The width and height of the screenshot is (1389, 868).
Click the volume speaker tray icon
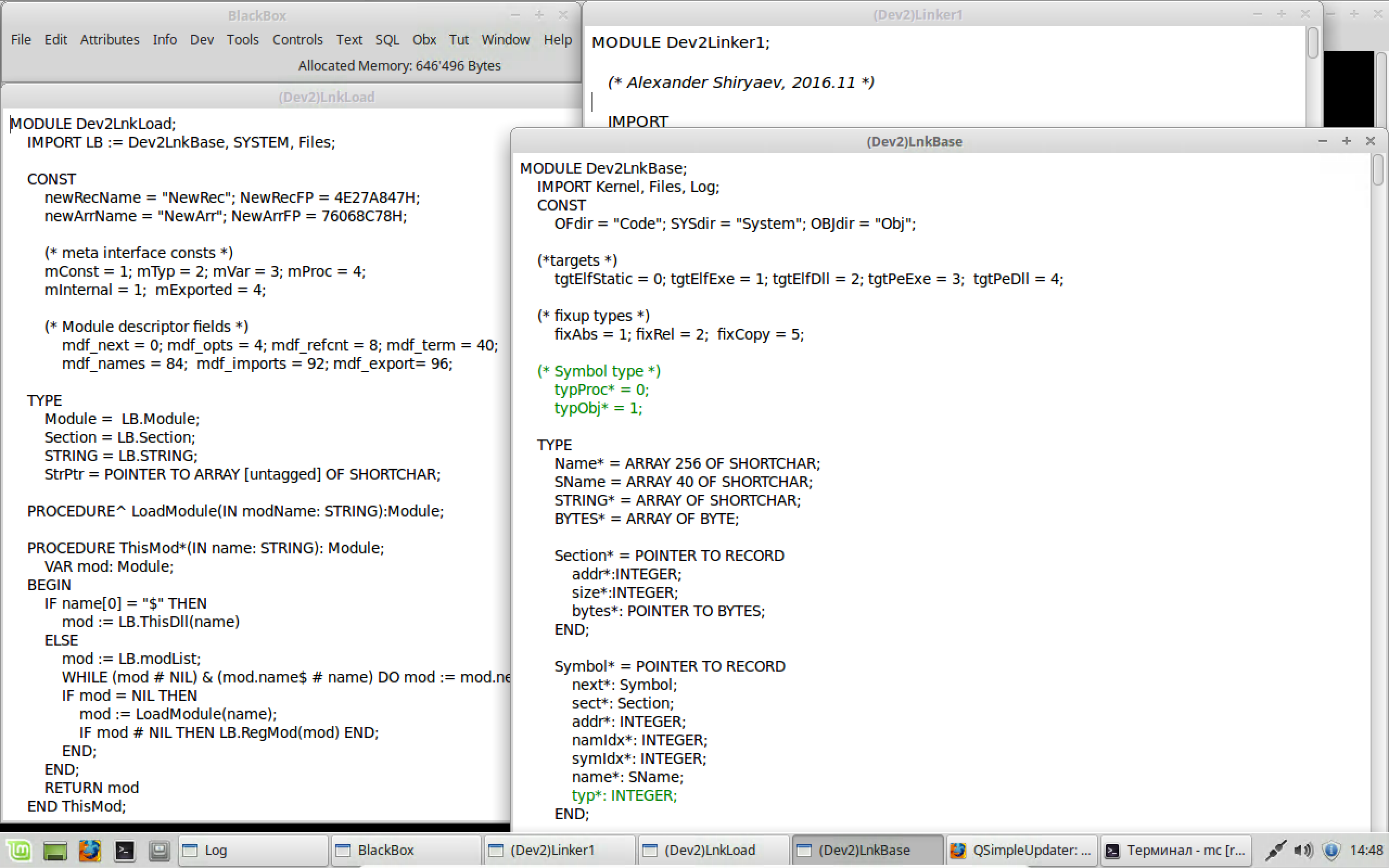[1303, 850]
